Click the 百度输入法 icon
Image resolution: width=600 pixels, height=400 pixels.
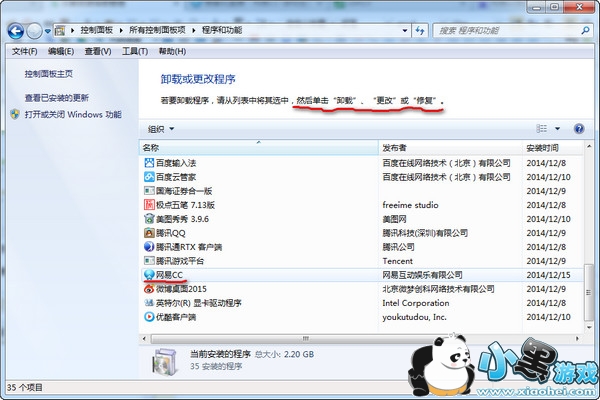coord(149,163)
